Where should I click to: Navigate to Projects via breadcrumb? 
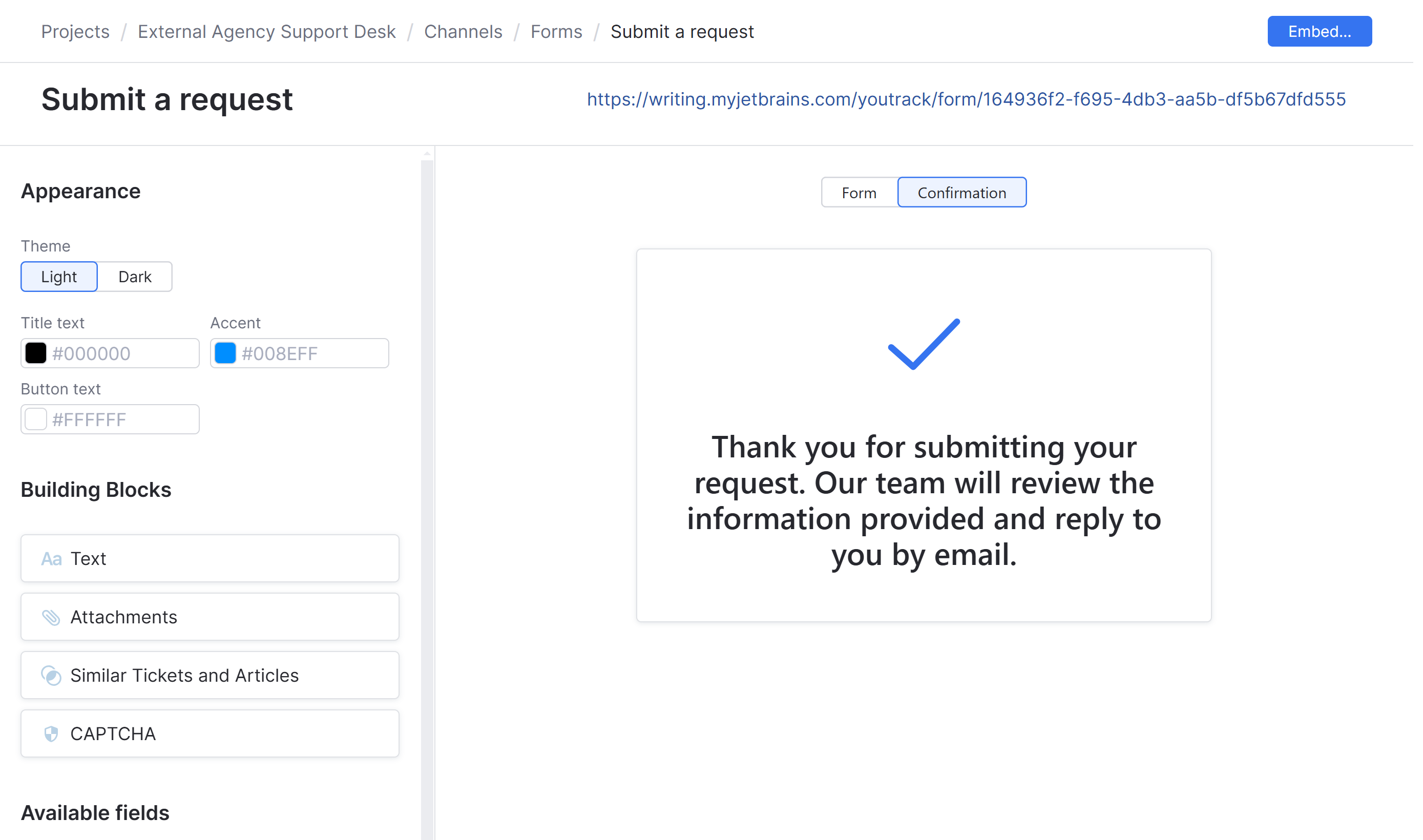click(x=75, y=31)
